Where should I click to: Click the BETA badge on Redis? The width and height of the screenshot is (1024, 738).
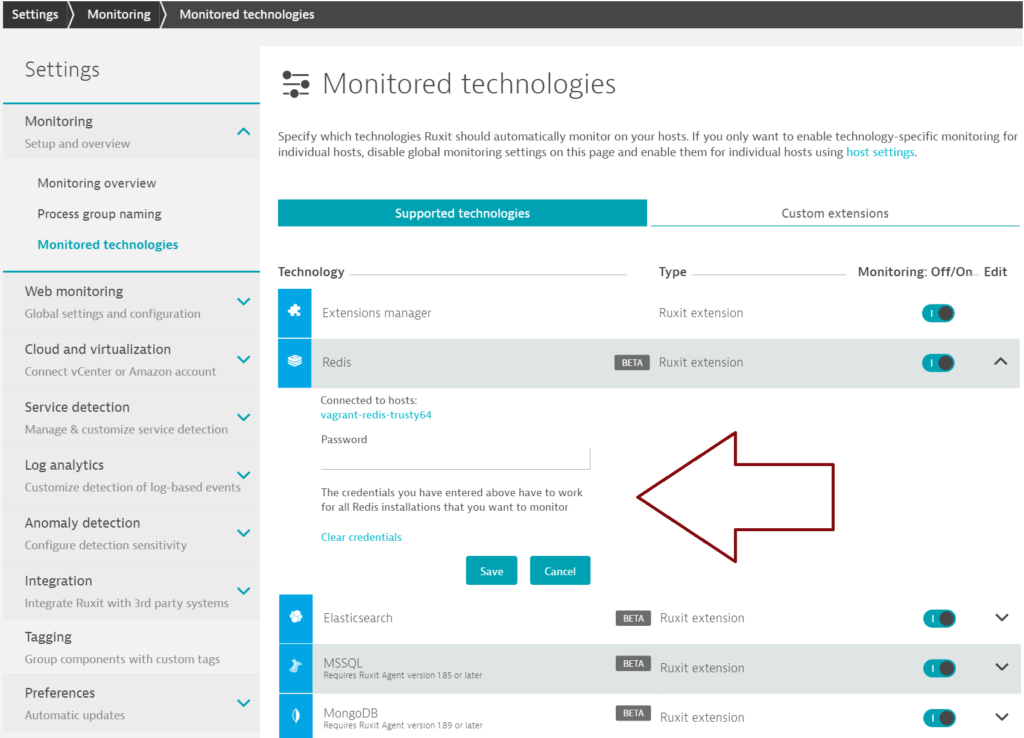632,362
